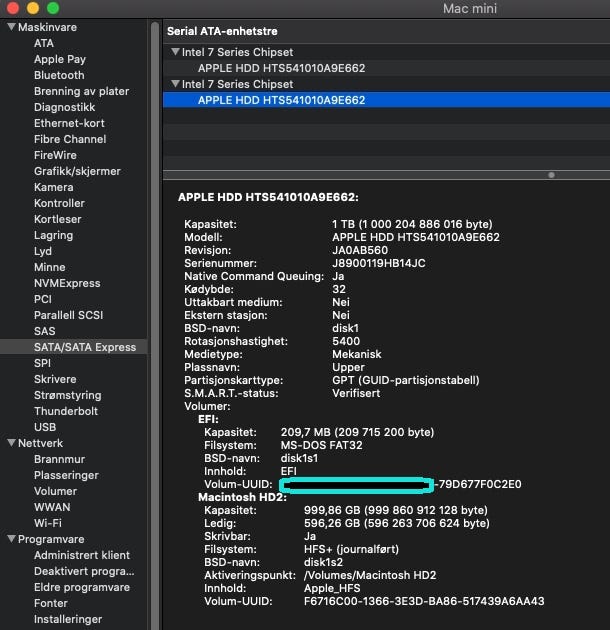This screenshot has width=610, height=630.
Task: Open Brannmur under Nettverk
Action: pyautogui.click(x=59, y=459)
